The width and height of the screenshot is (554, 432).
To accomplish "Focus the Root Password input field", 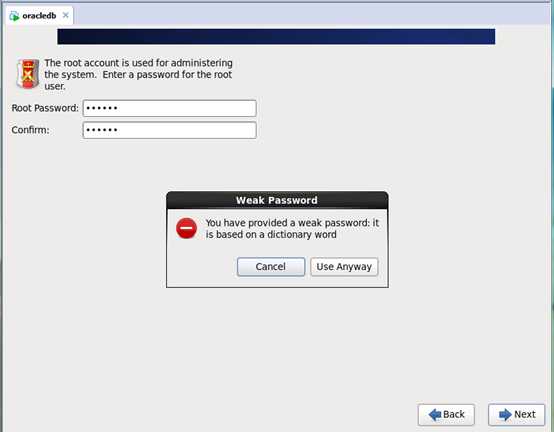I will 169,108.
